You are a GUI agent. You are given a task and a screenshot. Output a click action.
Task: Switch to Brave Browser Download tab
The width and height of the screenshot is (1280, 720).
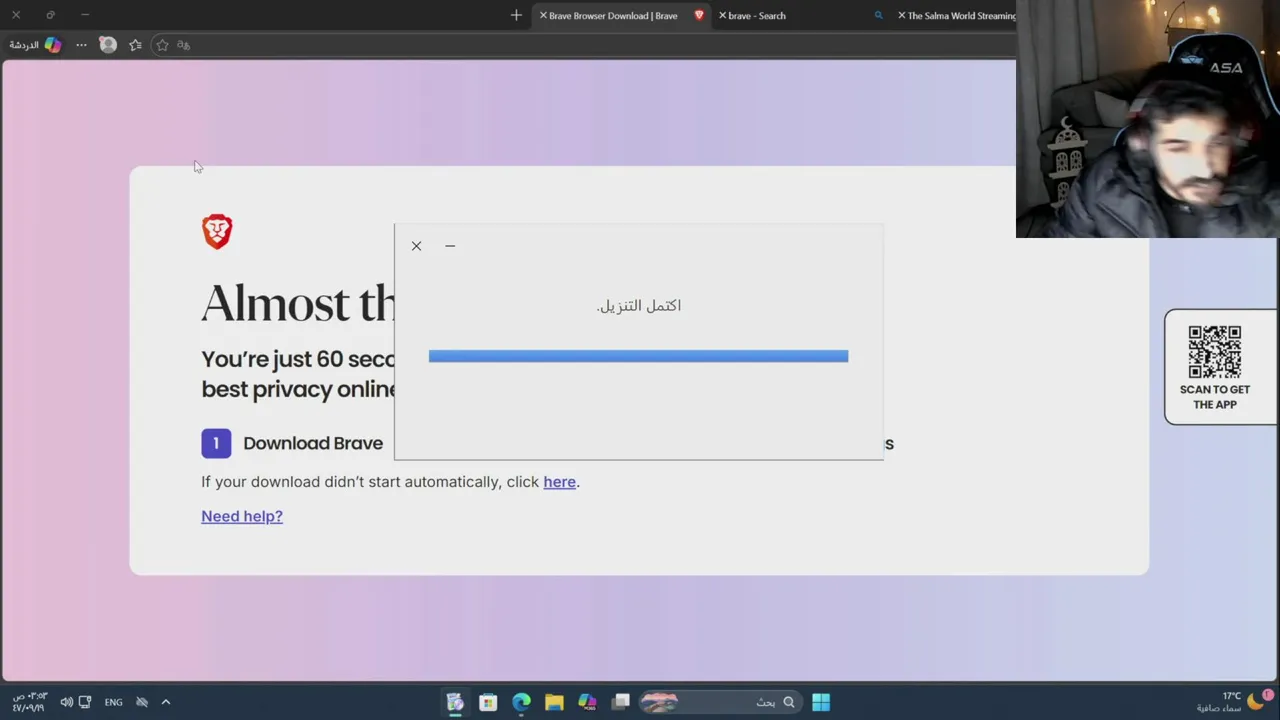coord(621,15)
